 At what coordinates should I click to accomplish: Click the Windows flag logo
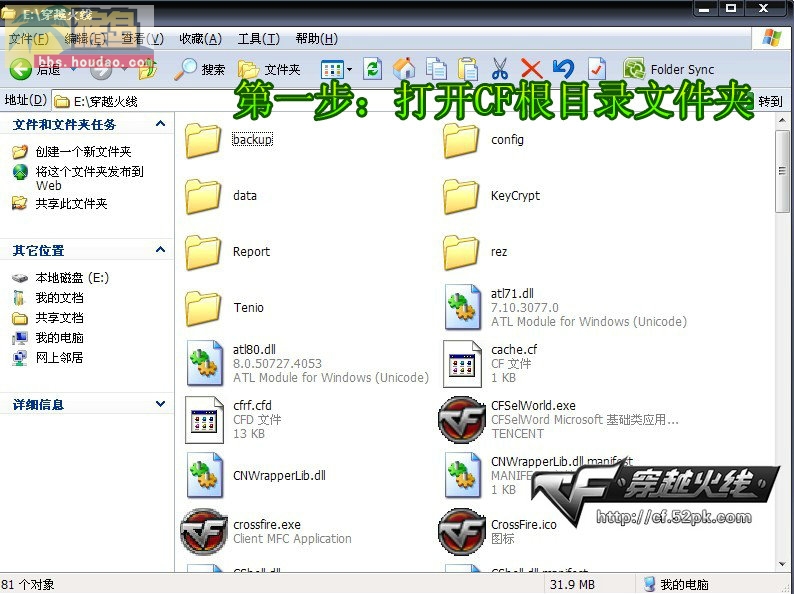coord(771,38)
